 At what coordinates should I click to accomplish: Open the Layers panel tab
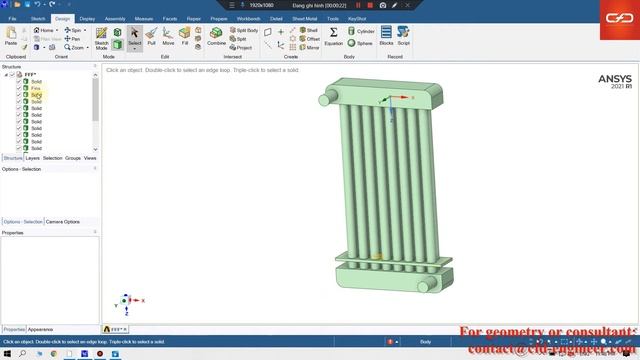(x=32, y=158)
